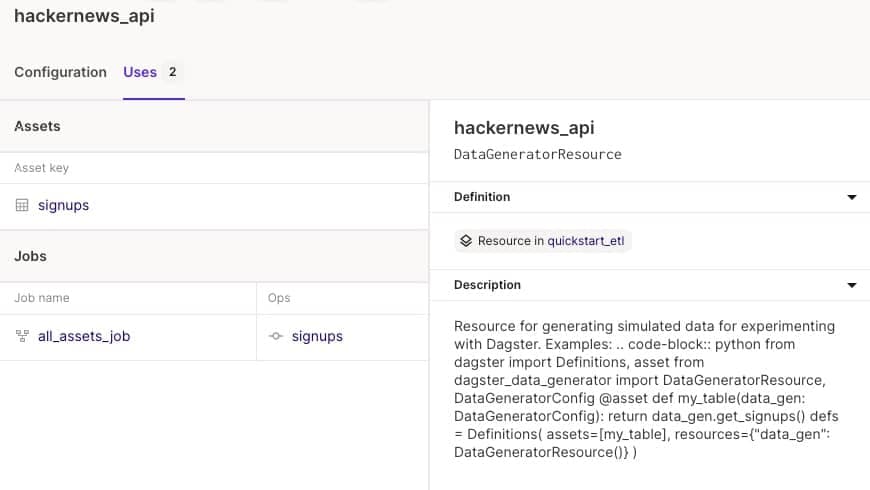870x490 pixels.
Task: Collapse the Description section arrow
Action: (x=852, y=285)
